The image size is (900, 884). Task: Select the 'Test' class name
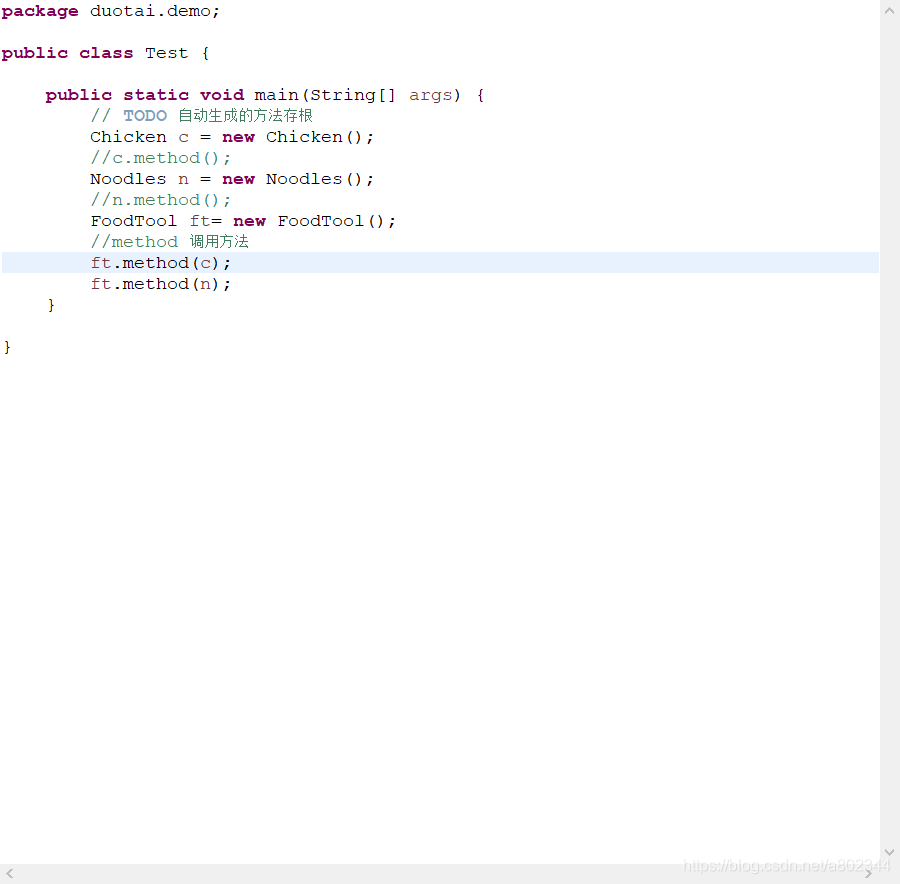click(x=166, y=53)
